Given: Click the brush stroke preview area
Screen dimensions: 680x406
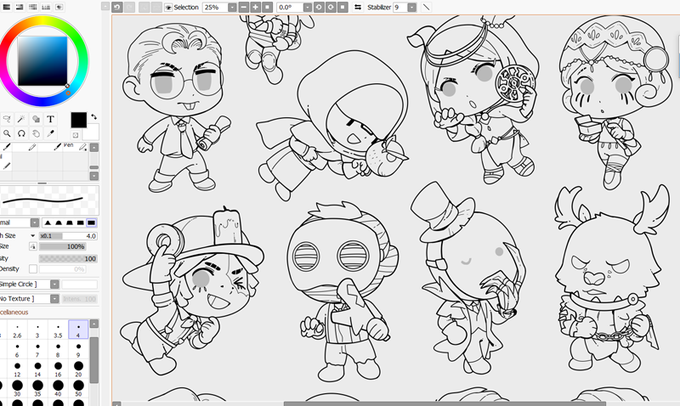Looking at the screenshot, I should click(49, 200).
